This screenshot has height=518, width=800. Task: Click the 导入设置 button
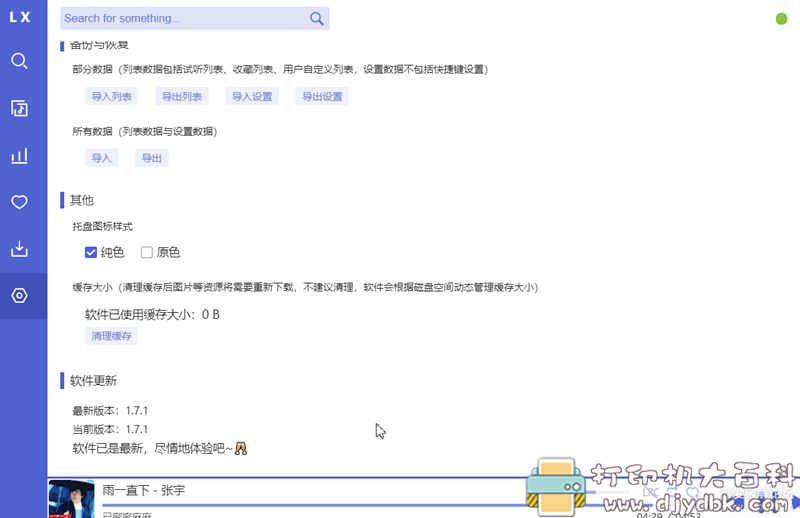tap(252, 96)
